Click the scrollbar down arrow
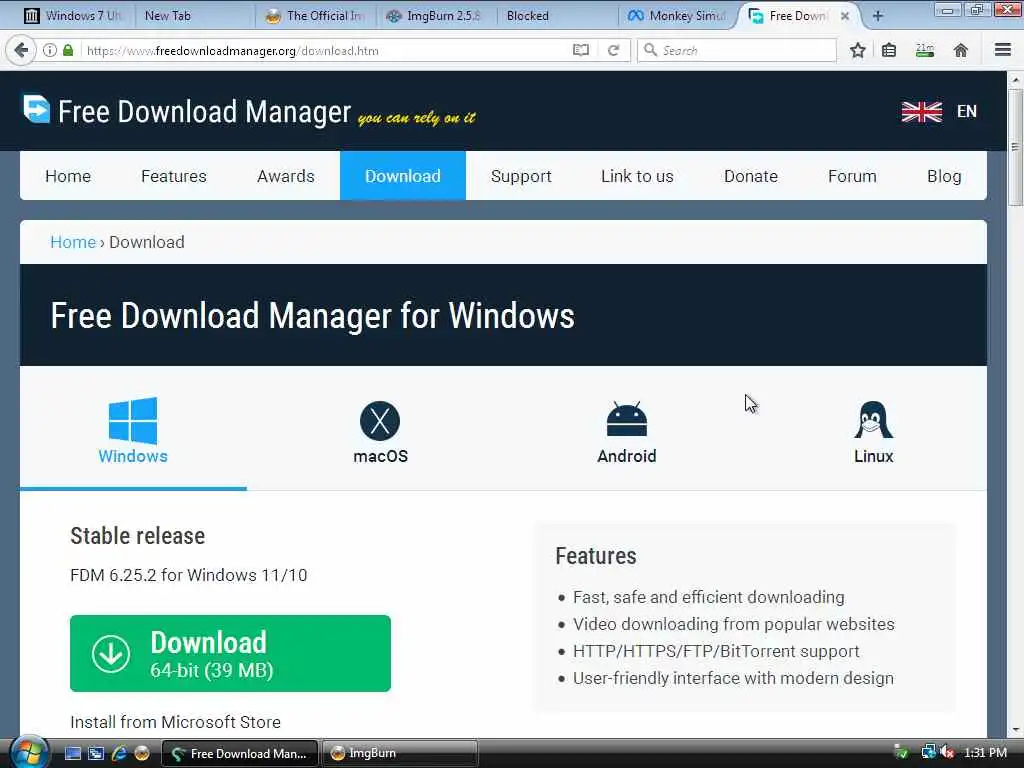Viewport: 1024px width, 768px height. (x=1015, y=730)
